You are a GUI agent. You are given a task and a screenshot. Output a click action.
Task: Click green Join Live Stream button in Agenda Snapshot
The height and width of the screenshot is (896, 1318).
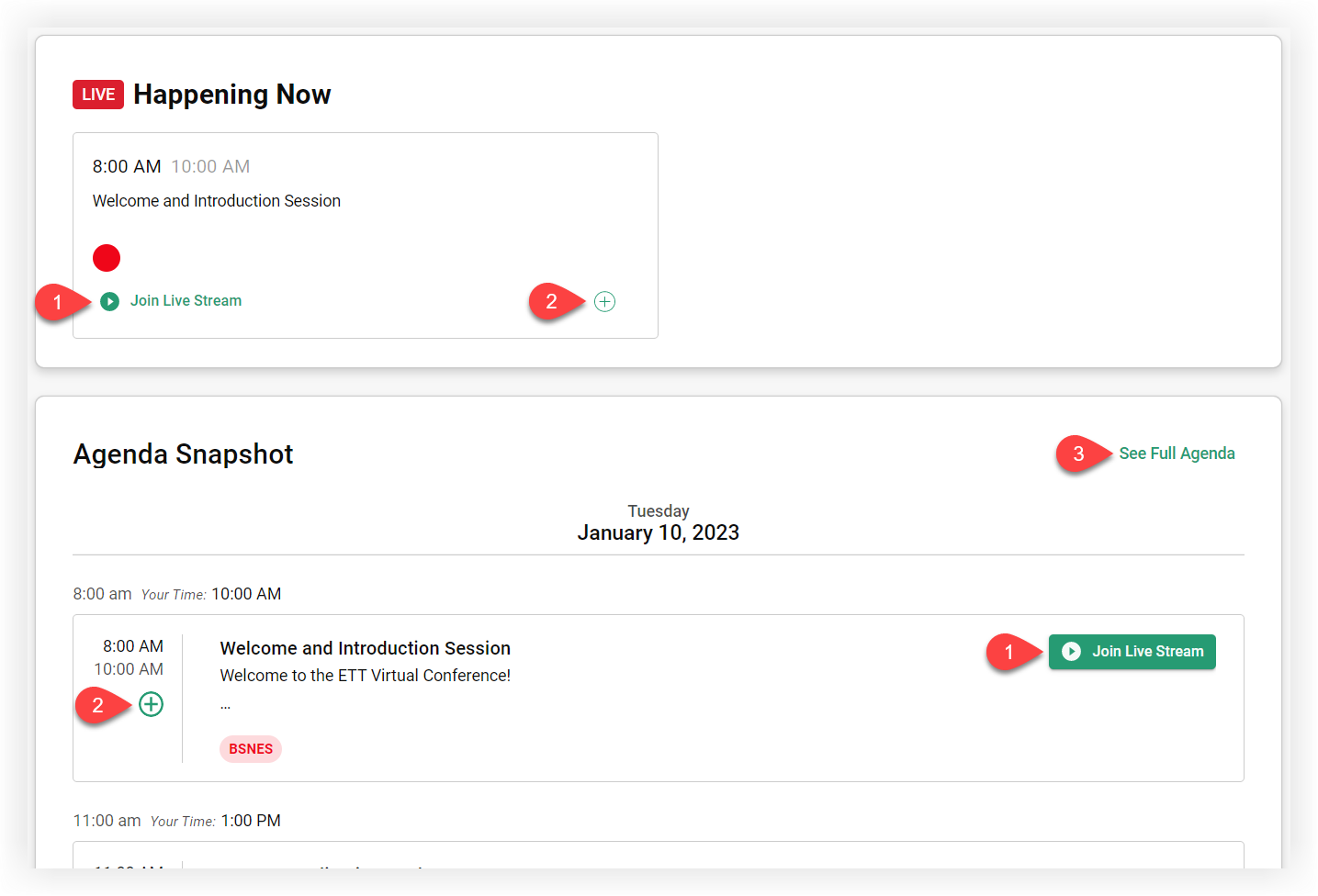(1132, 652)
